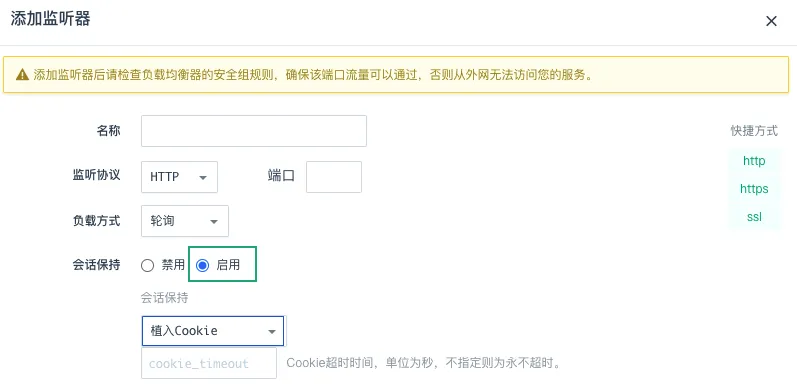This screenshot has height=389, width=797.
Task: Click the warning triangle icon in banner
Action: coord(22,75)
